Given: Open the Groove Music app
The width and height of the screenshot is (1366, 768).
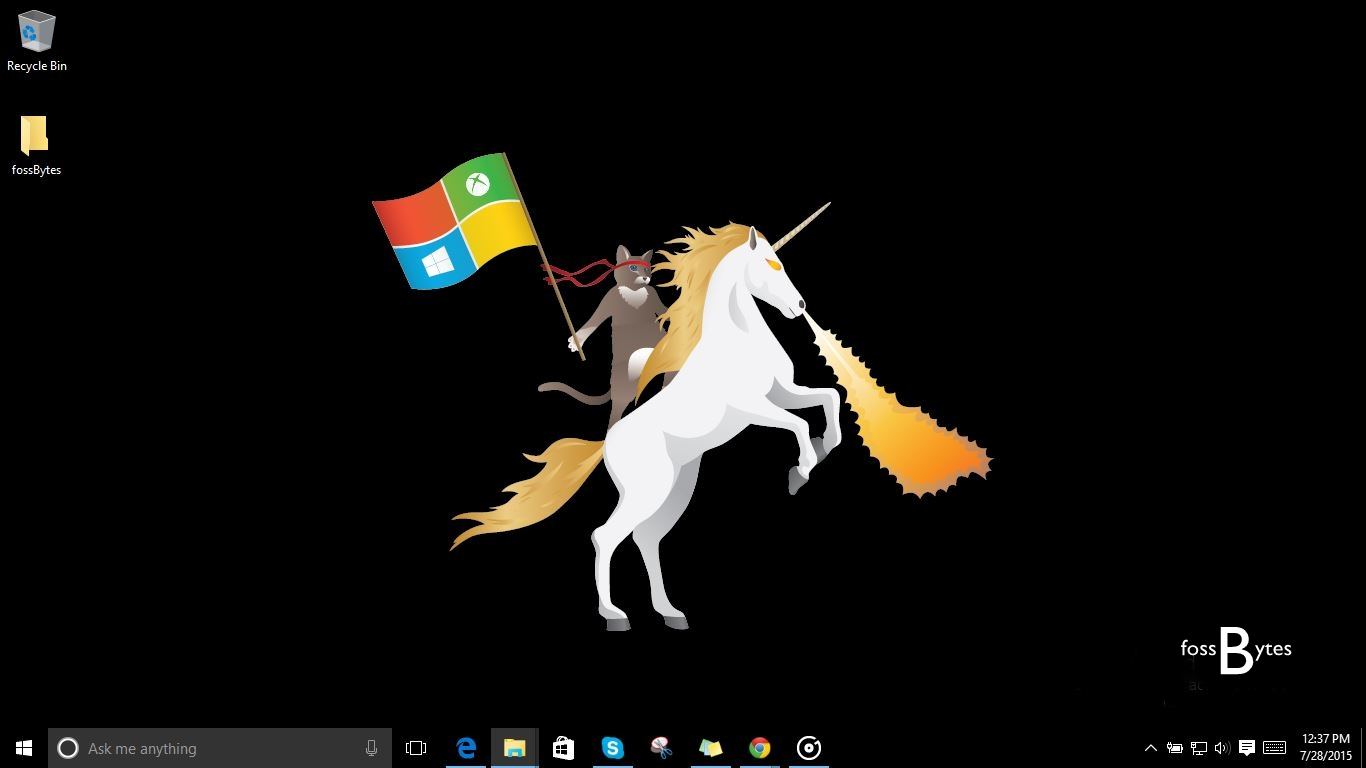Looking at the screenshot, I should (808, 748).
